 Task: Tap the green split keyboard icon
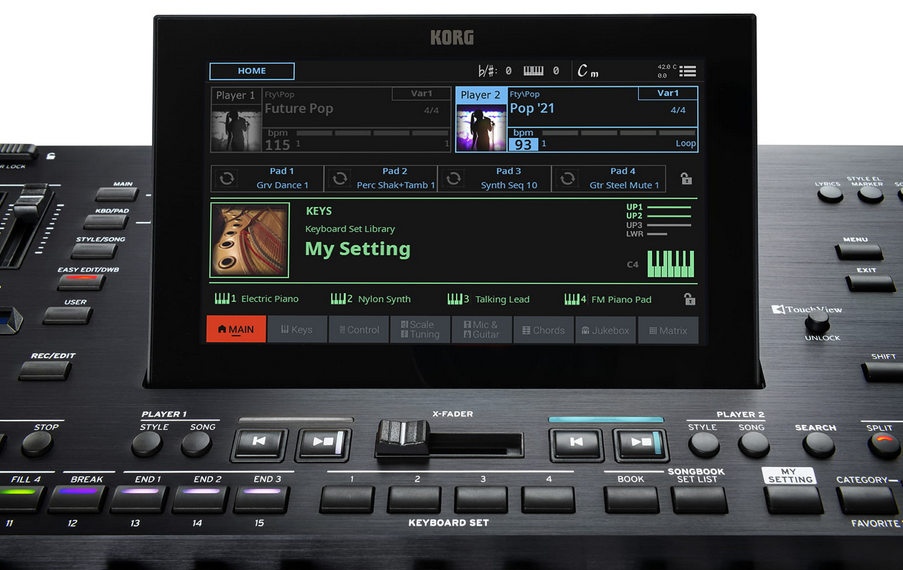(x=671, y=264)
